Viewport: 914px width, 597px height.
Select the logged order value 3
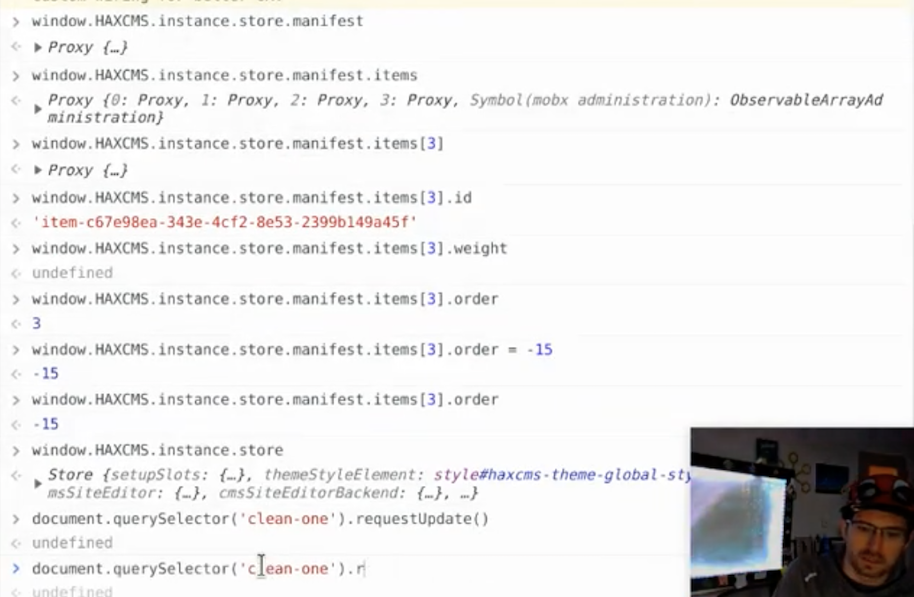37,323
